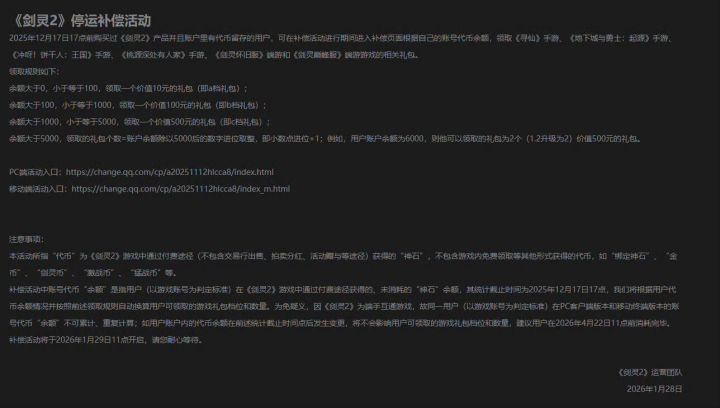Select the 余额大于5000 rule line
Screen dimensions: 720x408
pyautogui.click(x=326, y=139)
